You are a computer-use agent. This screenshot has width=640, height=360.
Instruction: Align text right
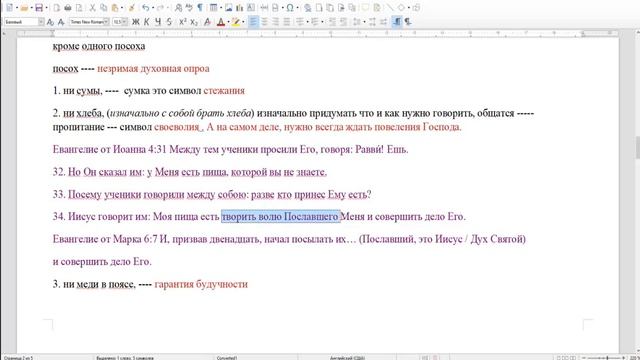click(276, 22)
